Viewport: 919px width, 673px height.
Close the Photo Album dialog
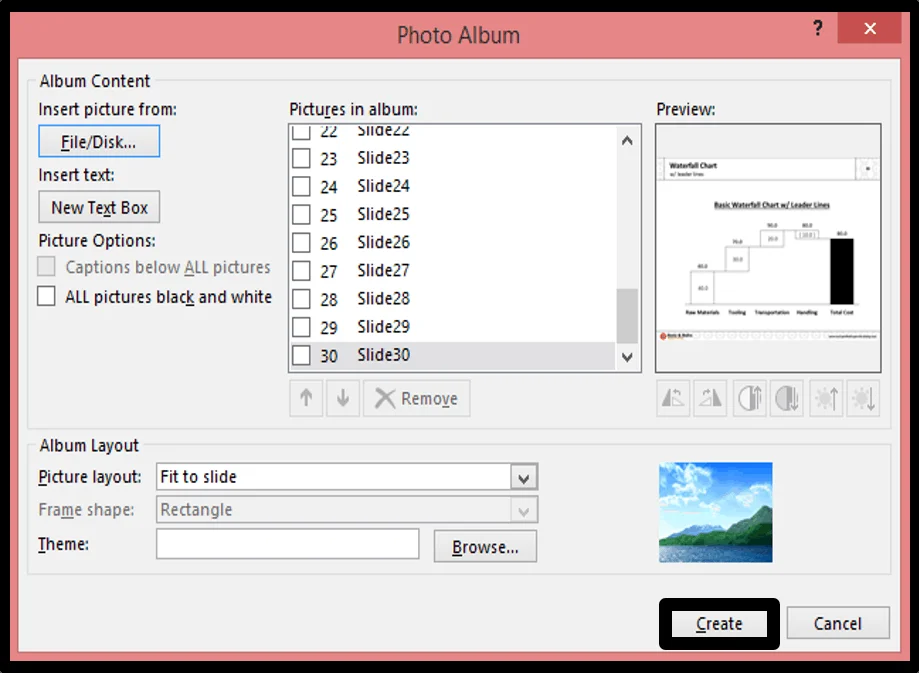tap(870, 28)
